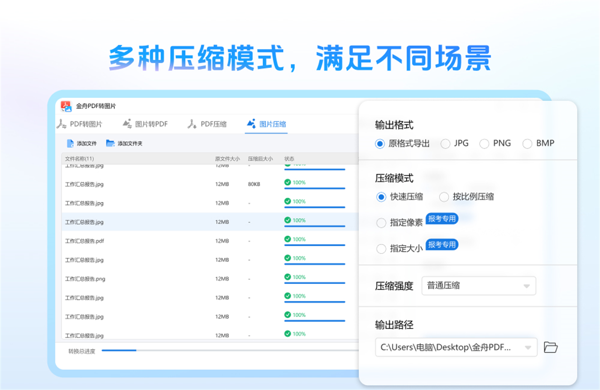Viewport: 600px width, 390px height.
Task: Choose JPG output format
Action: tap(454, 144)
